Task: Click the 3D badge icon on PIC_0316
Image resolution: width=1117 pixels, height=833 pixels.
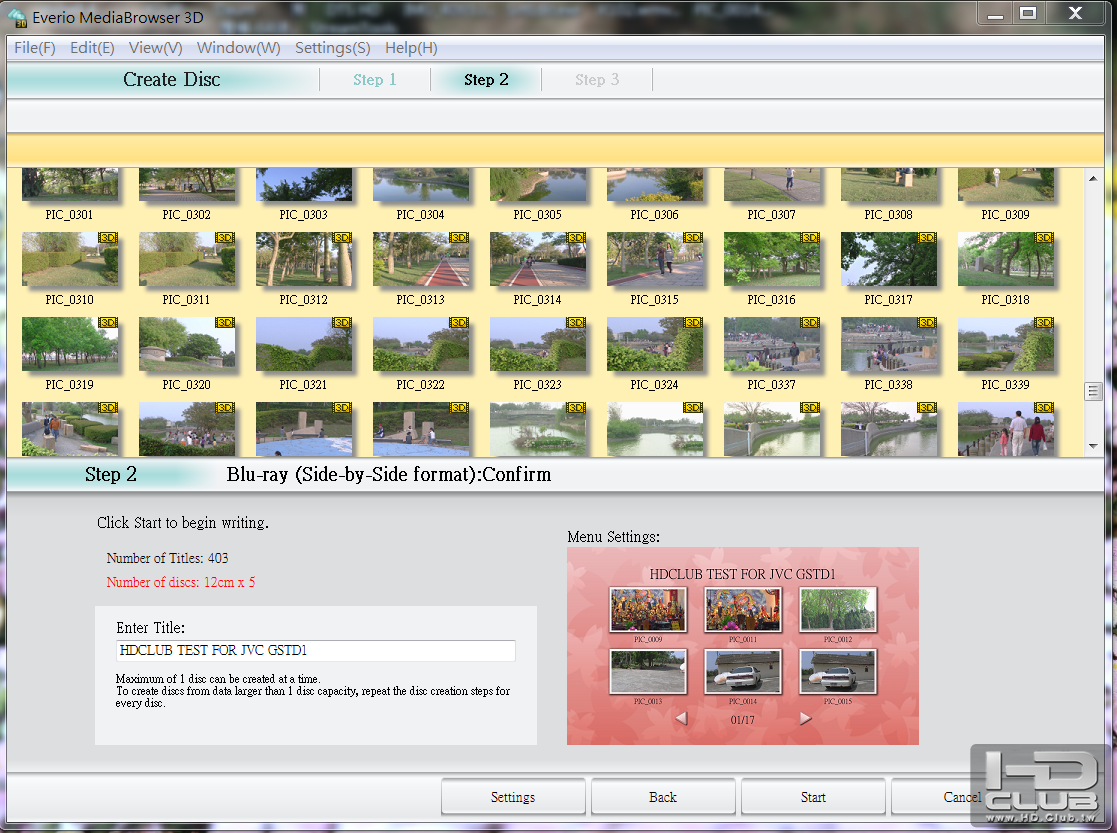Action: point(810,237)
